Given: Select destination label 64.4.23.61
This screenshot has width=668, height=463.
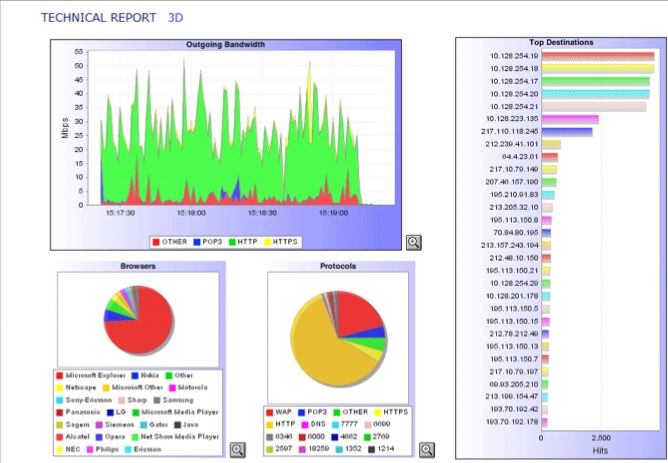Looking at the screenshot, I should 520,157.
